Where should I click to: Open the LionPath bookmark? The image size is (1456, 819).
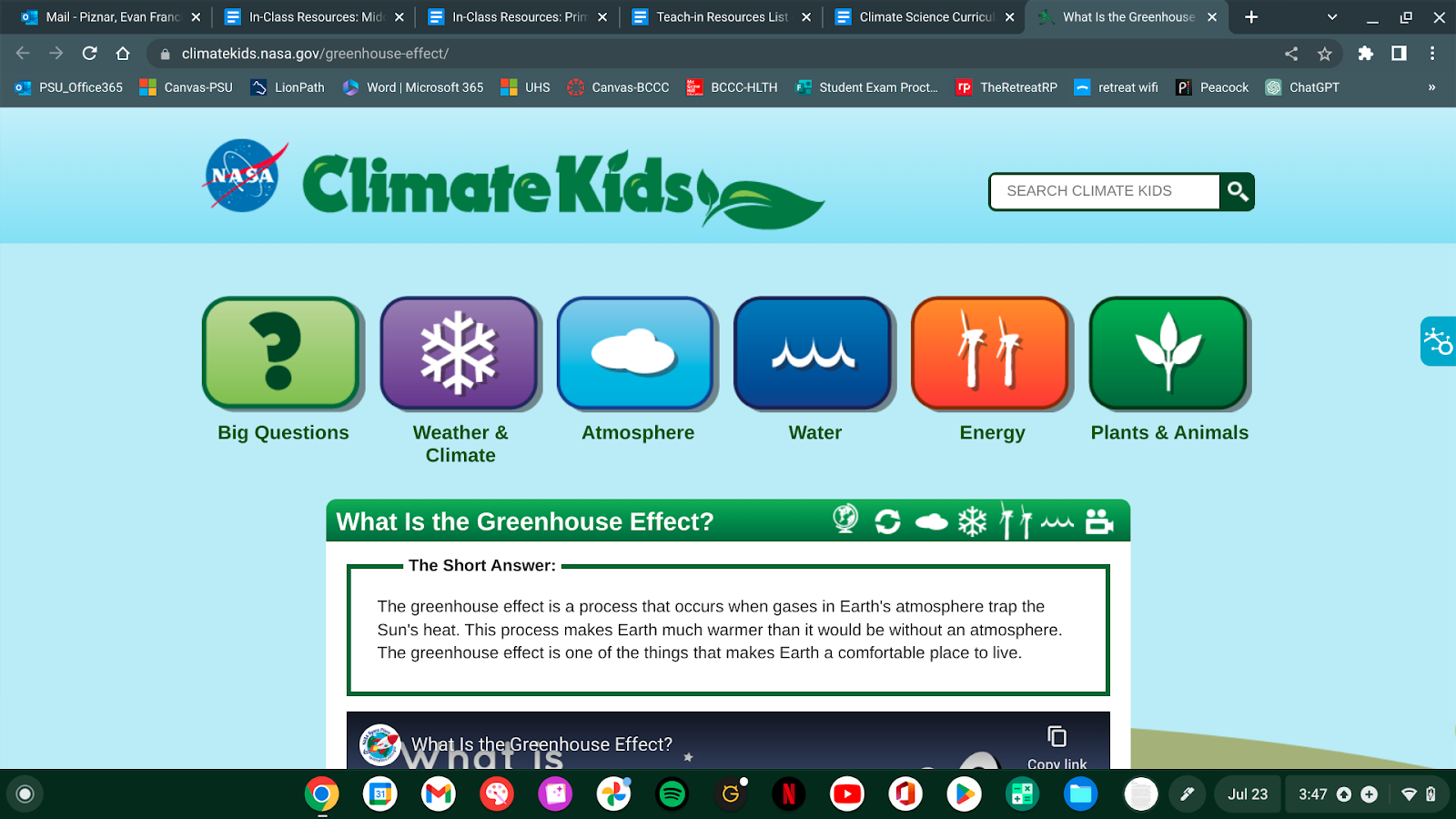click(x=288, y=87)
